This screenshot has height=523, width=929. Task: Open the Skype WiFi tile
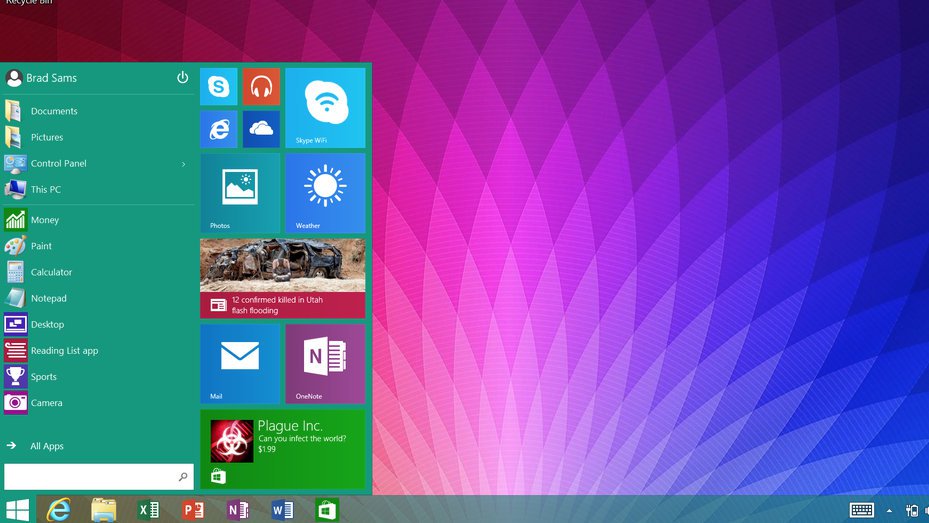pyautogui.click(x=325, y=108)
